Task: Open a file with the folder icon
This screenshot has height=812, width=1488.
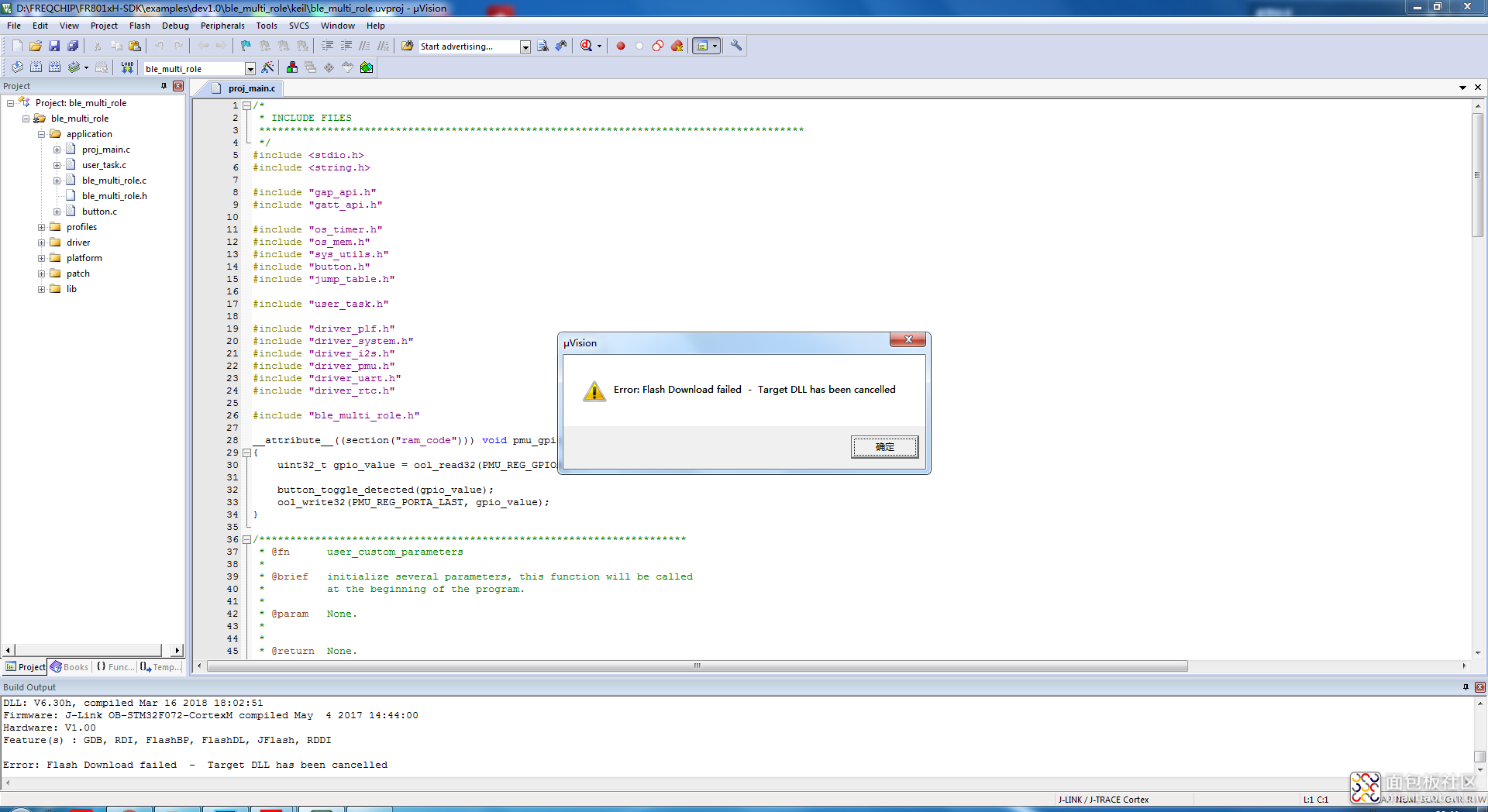Action: [x=36, y=46]
